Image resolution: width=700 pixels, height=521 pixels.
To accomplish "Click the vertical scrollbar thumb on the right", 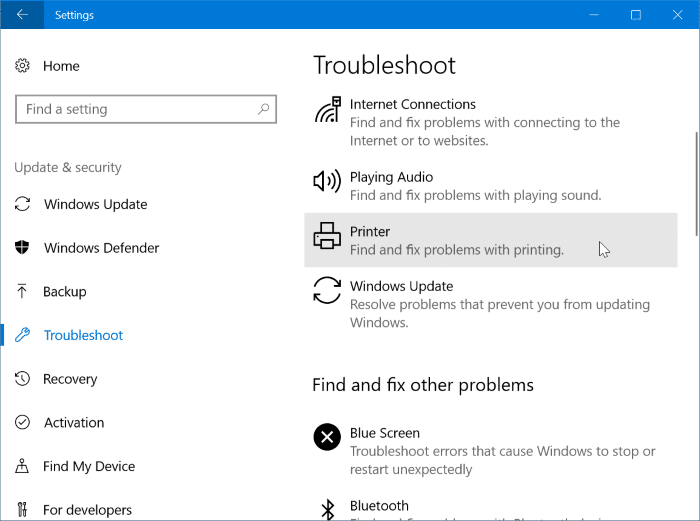I will (697, 183).
